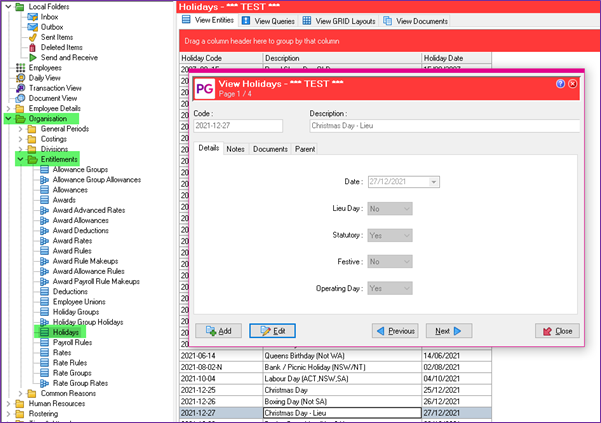
Task: Collapse the Organisation tree node
Action: [x=9, y=119]
